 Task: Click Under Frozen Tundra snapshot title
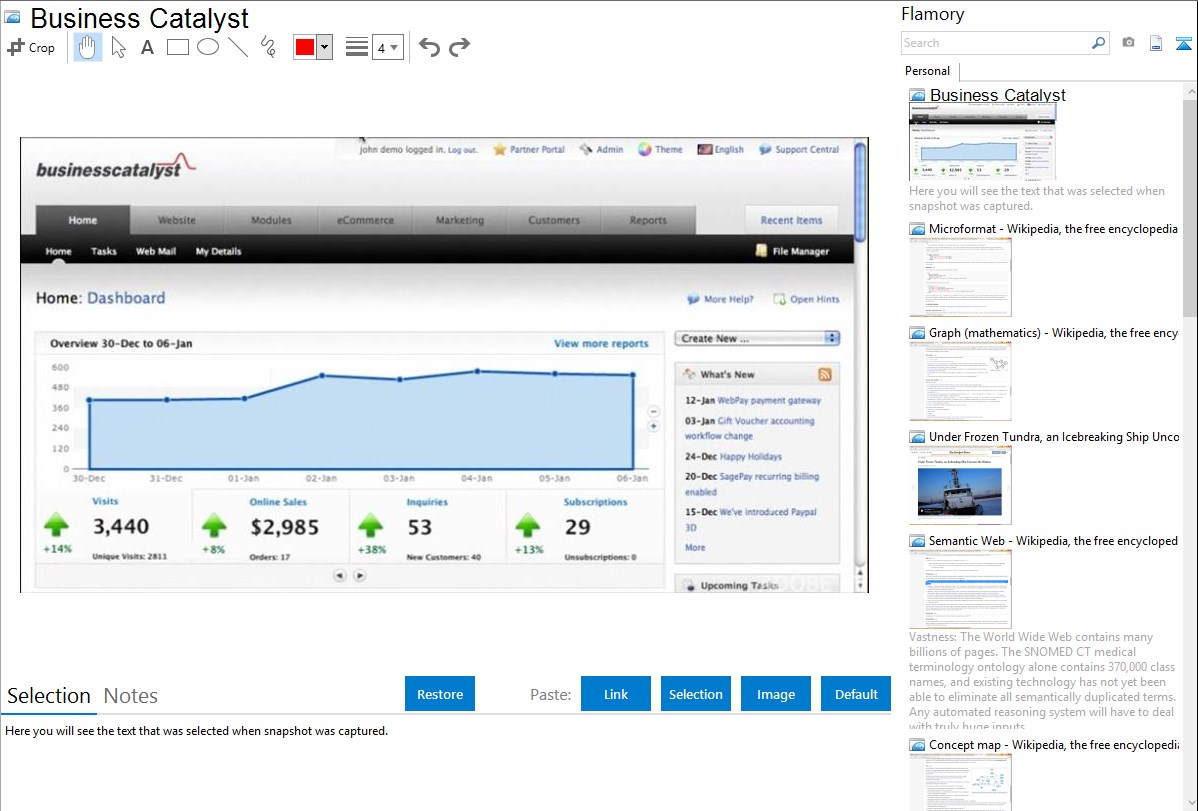[1054, 436]
